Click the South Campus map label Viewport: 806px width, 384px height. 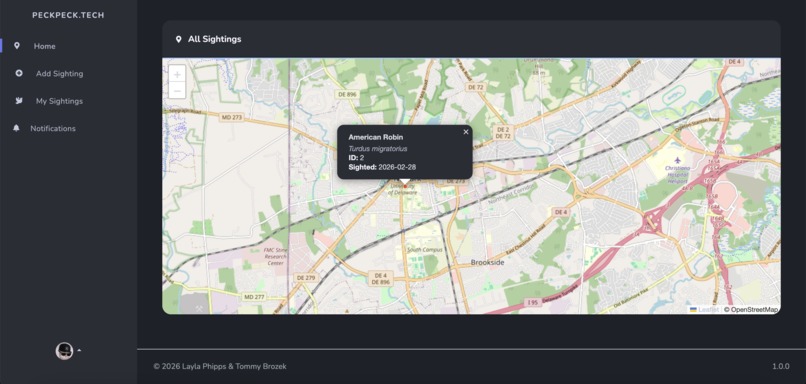point(425,250)
